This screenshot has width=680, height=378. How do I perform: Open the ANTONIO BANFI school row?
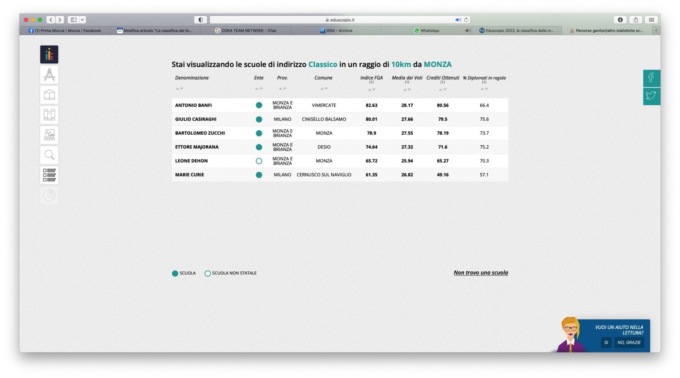340,105
